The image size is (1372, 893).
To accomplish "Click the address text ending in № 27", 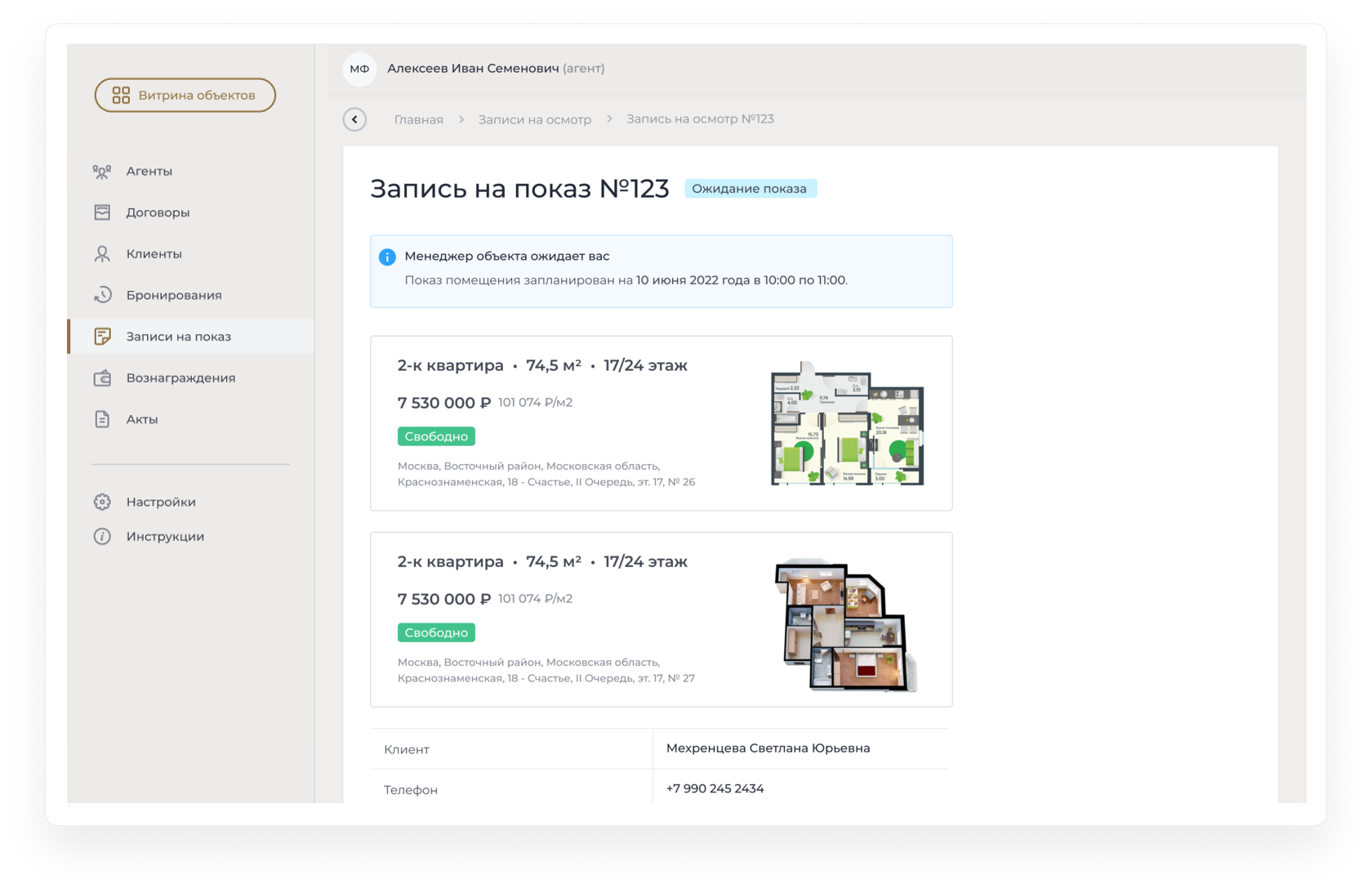I will 546,670.
